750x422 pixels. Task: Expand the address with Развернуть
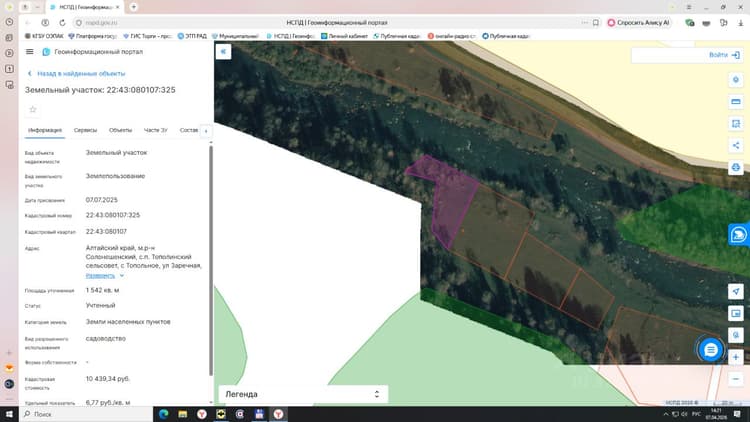coord(104,276)
